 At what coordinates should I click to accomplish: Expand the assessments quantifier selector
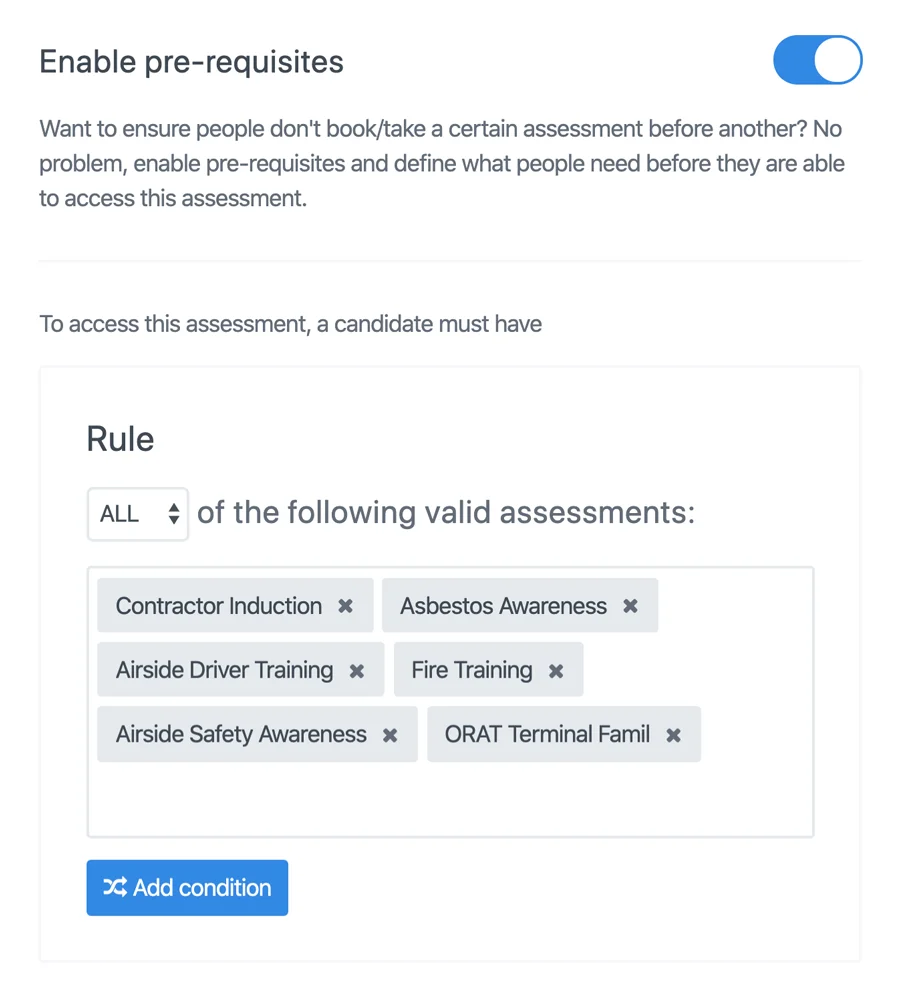point(137,513)
